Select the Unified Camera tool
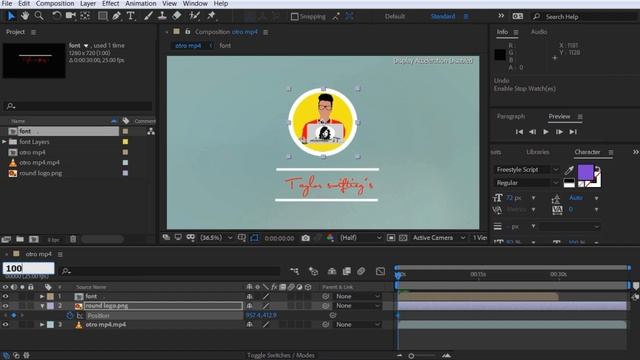This screenshot has height=360, width=640. pos(71,16)
